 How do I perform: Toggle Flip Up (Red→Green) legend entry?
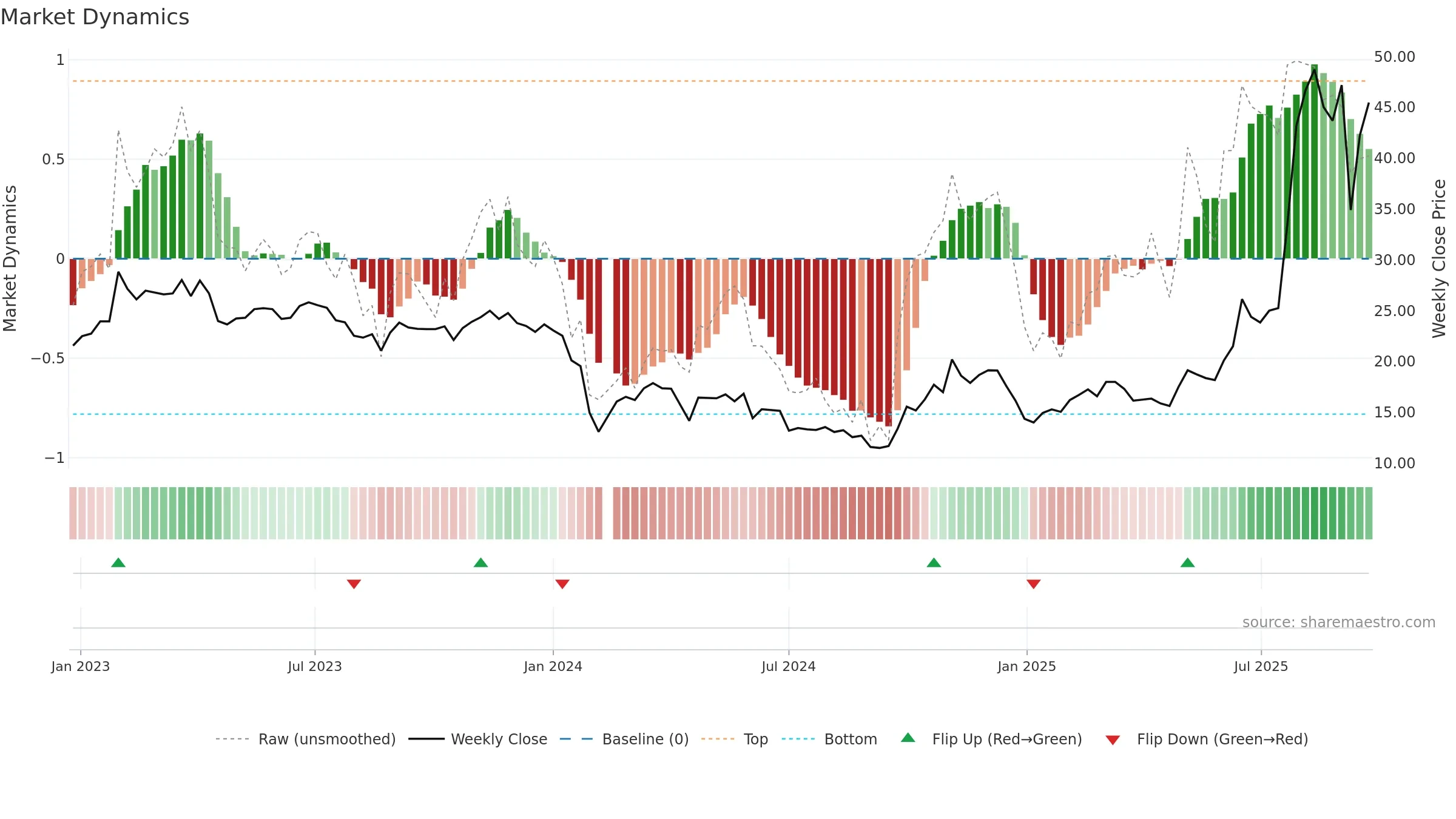tap(991, 739)
